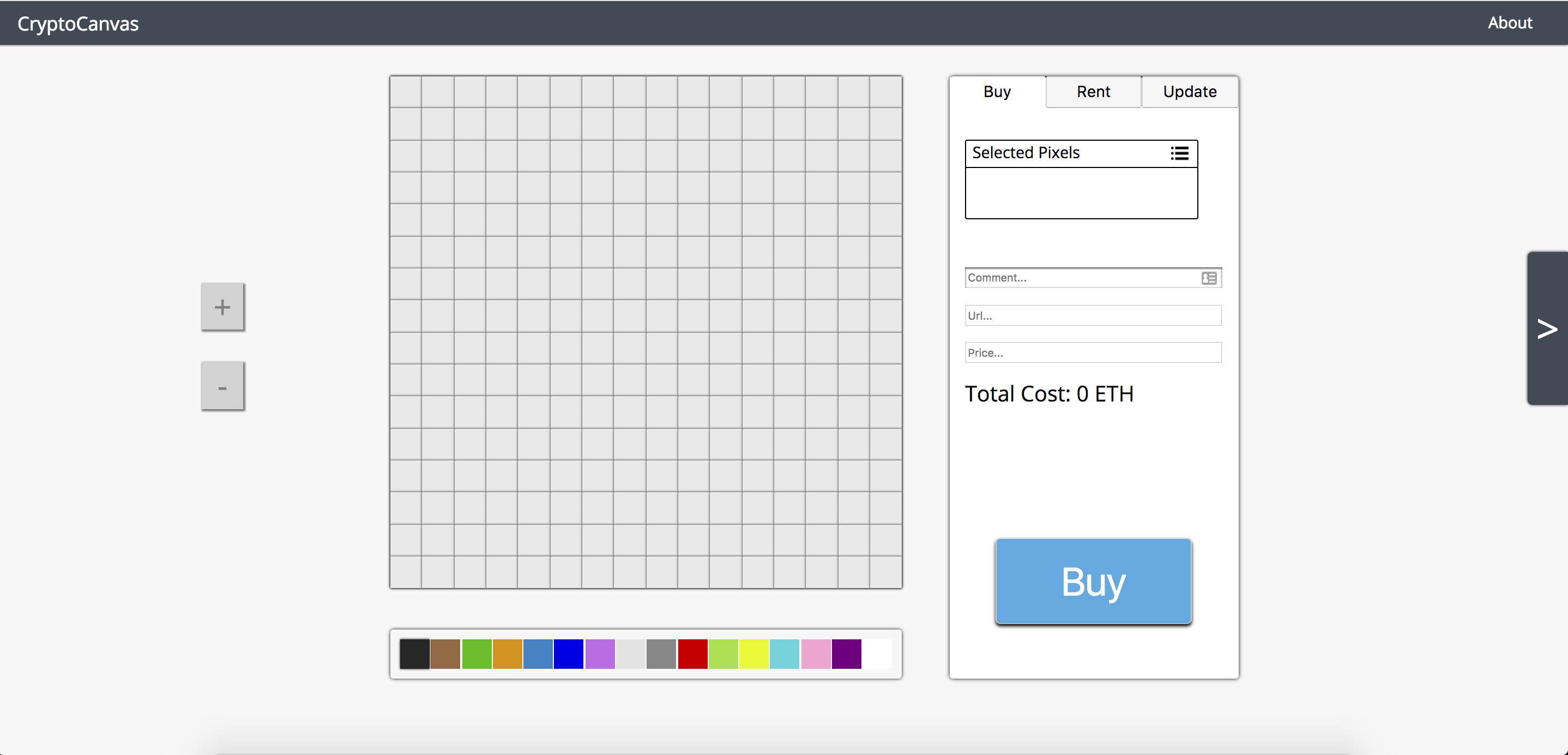The width and height of the screenshot is (1568, 755).
Task: Click the top-left pixel of the canvas grid
Action: 406,92
